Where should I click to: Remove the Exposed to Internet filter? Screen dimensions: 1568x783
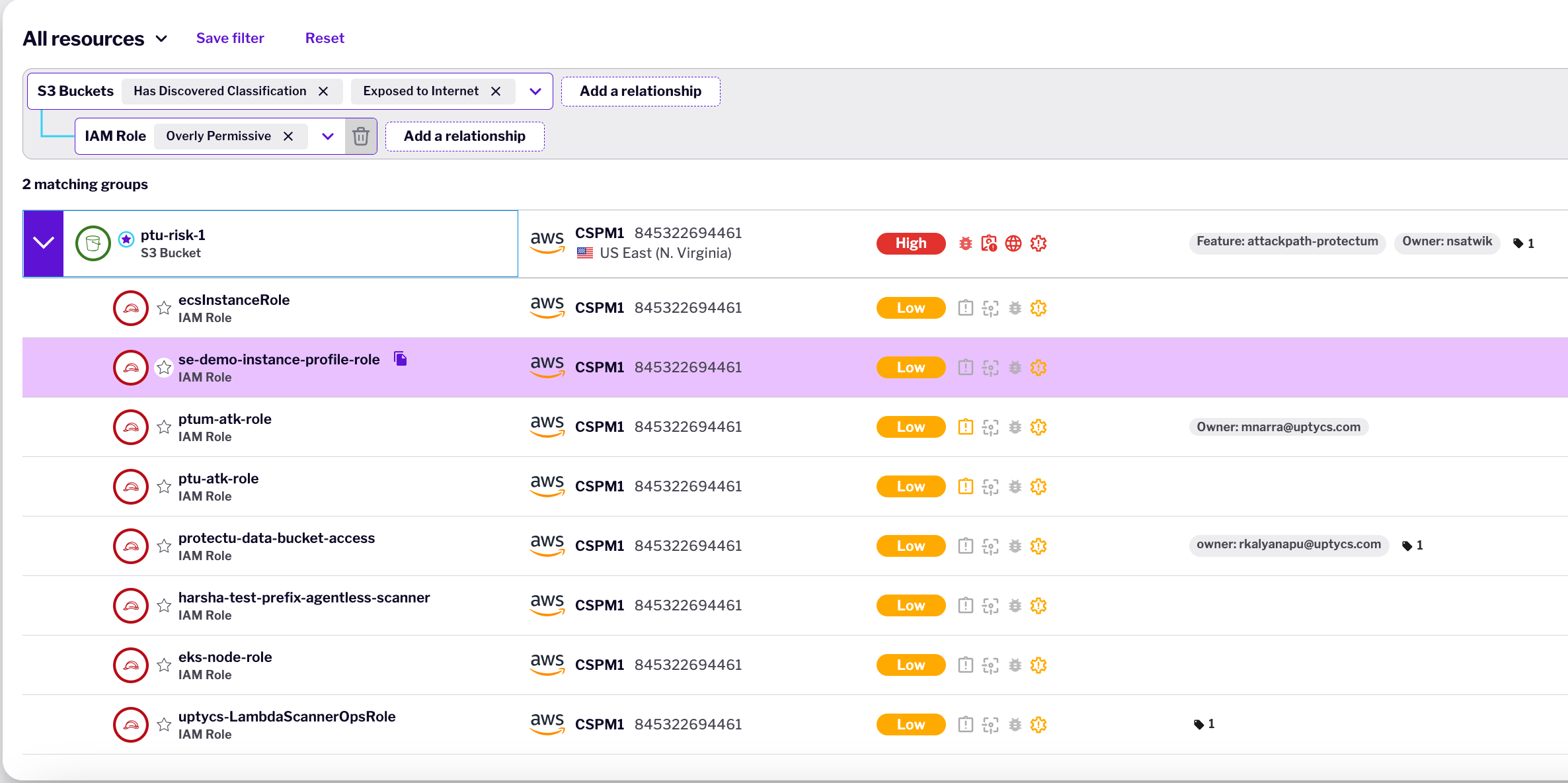tap(496, 91)
